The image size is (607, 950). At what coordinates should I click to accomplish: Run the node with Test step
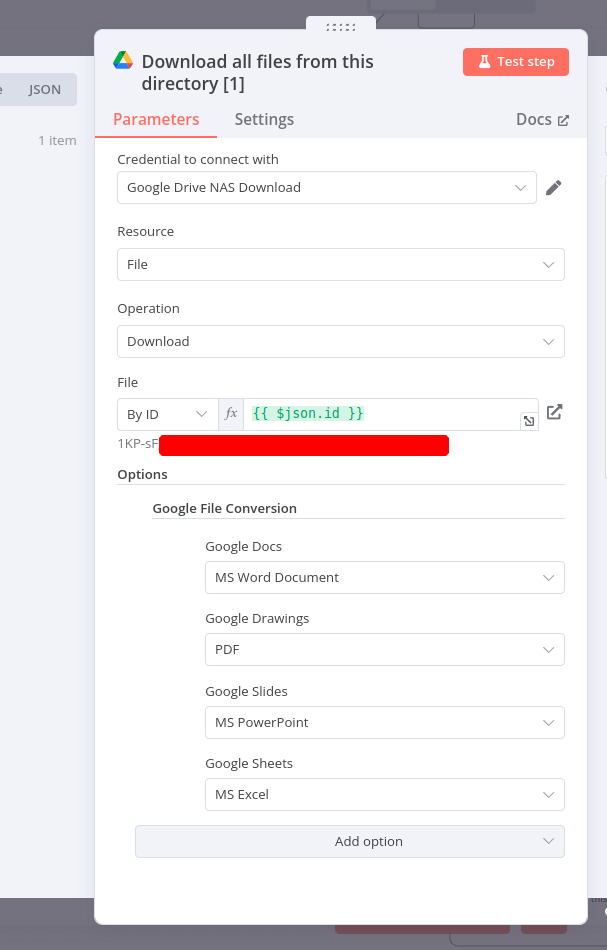[x=516, y=61]
